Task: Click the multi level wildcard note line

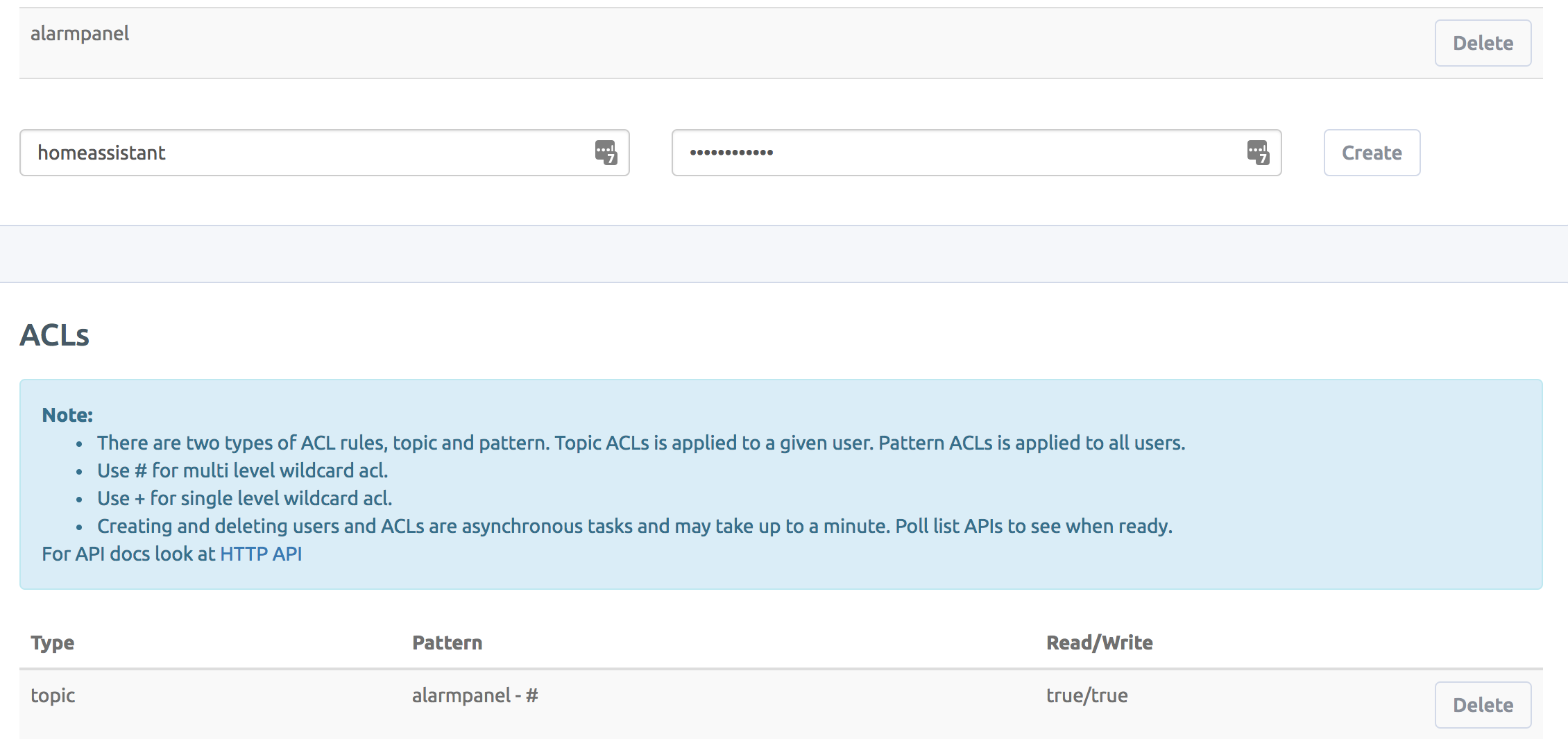Action: point(242,470)
